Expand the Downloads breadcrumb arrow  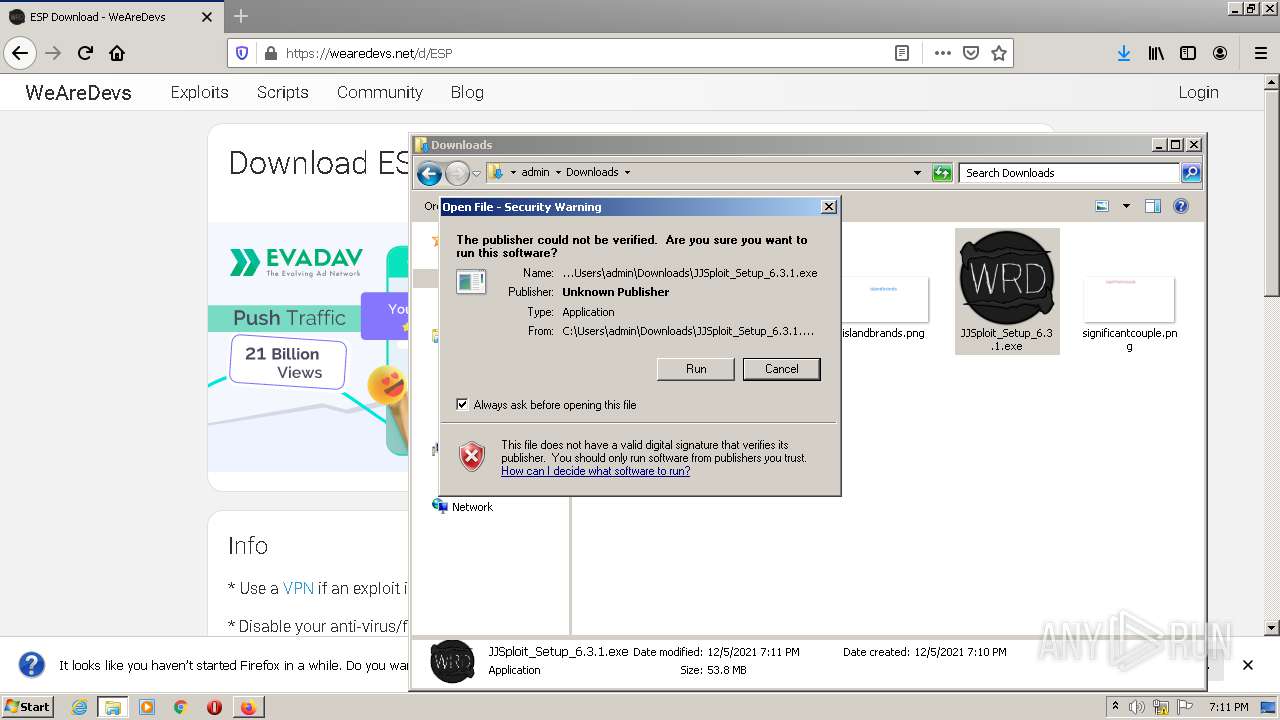tap(627, 172)
